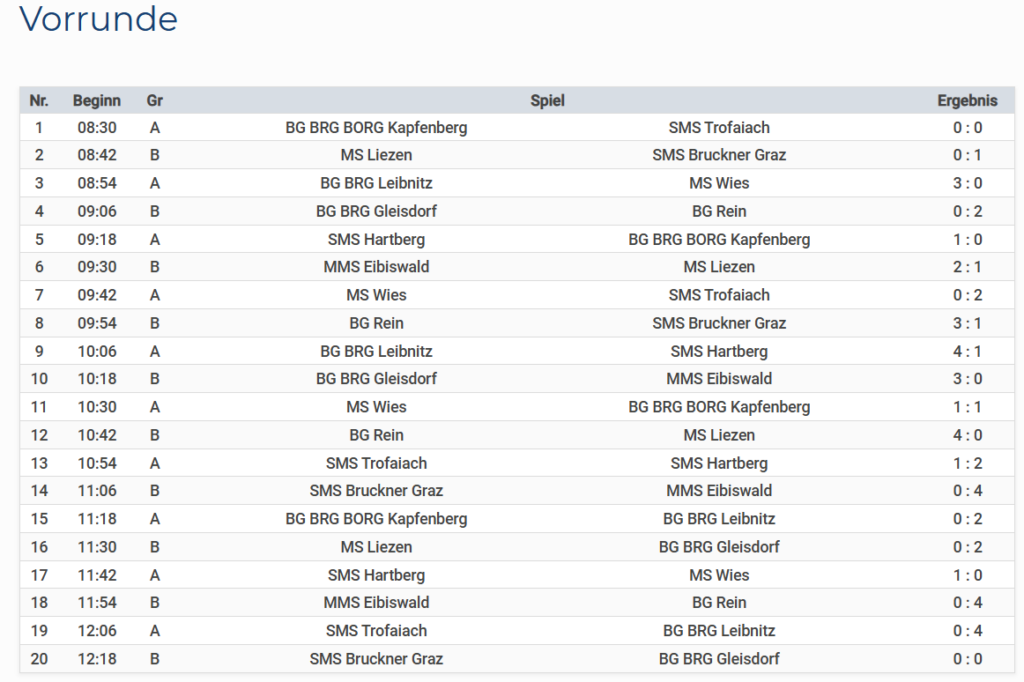This screenshot has width=1024, height=682.
Task: Click BG BRG Gleisdorf in match 20
Action: [719, 659]
